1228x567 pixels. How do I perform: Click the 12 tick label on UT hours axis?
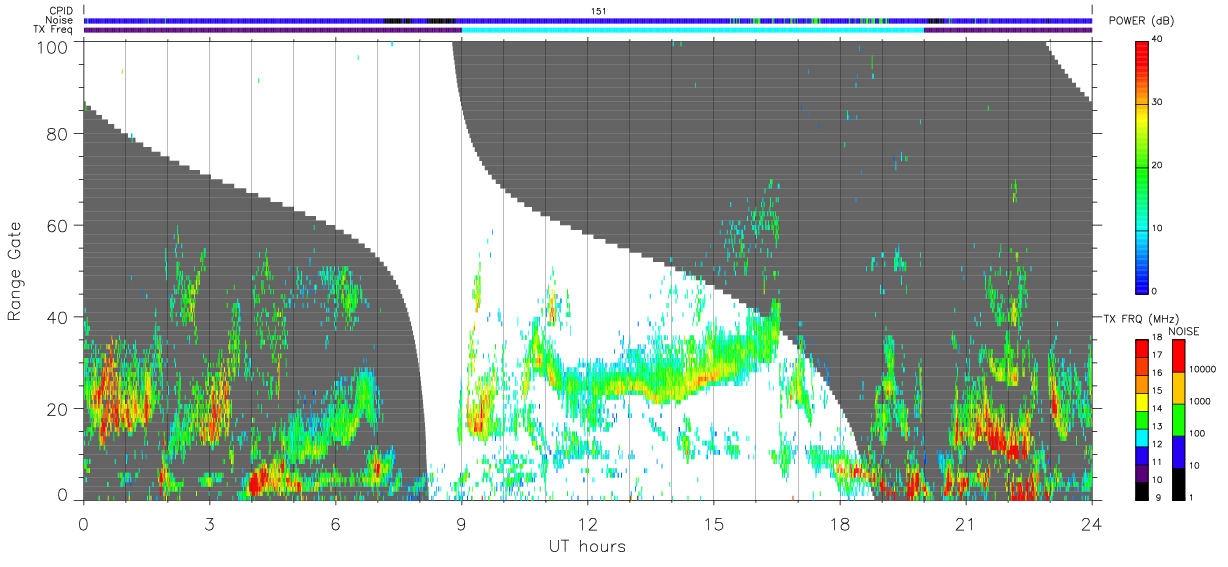(x=587, y=524)
